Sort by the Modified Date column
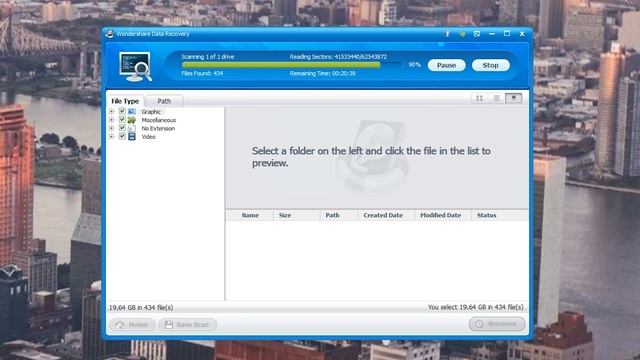The height and width of the screenshot is (360, 640). tap(440, 215)
